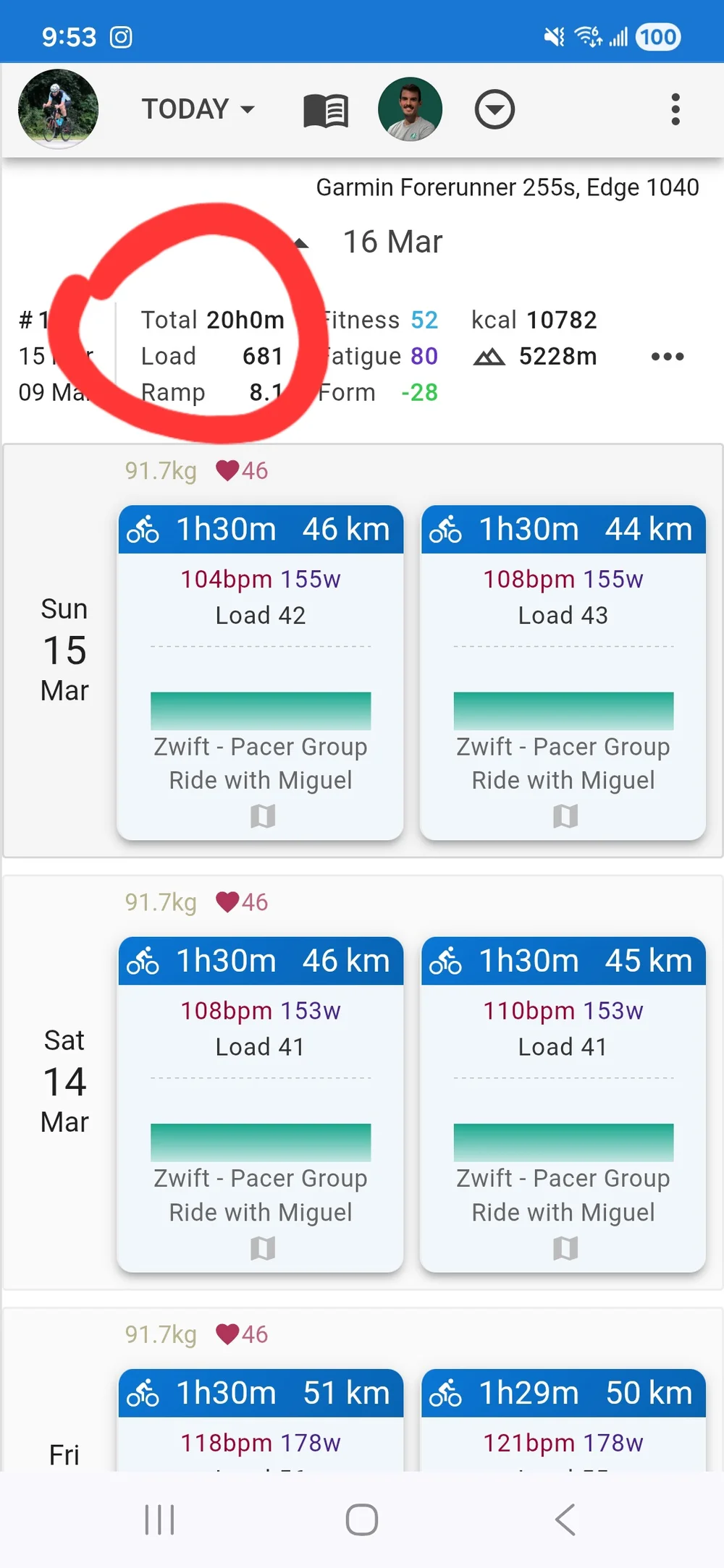The image size is (724, 1568).
Task: Tap the circled down-arrow options icon
Action: [494, 110]
